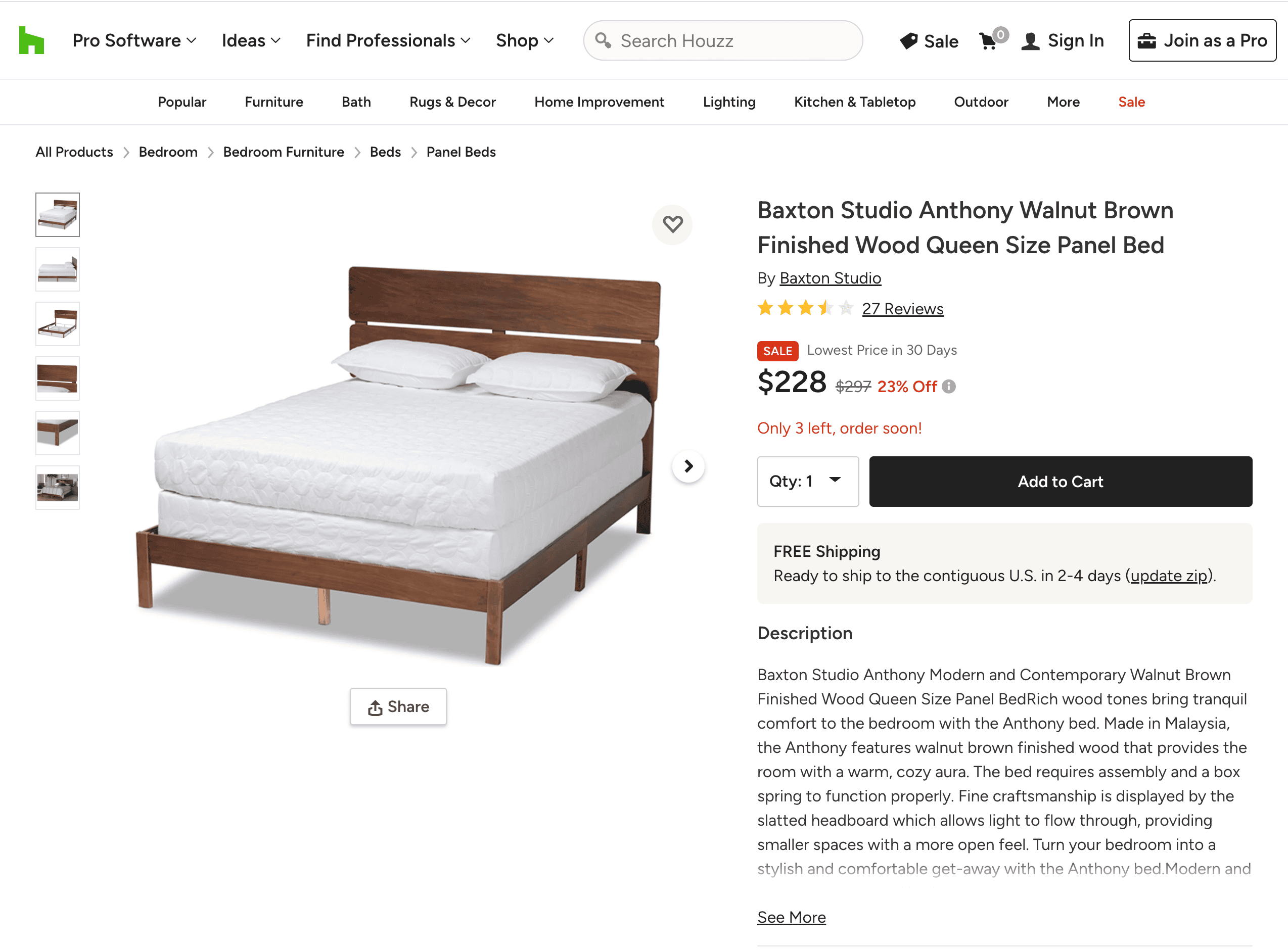
Task: Add the bed to cart
Action: point(1060,482)
